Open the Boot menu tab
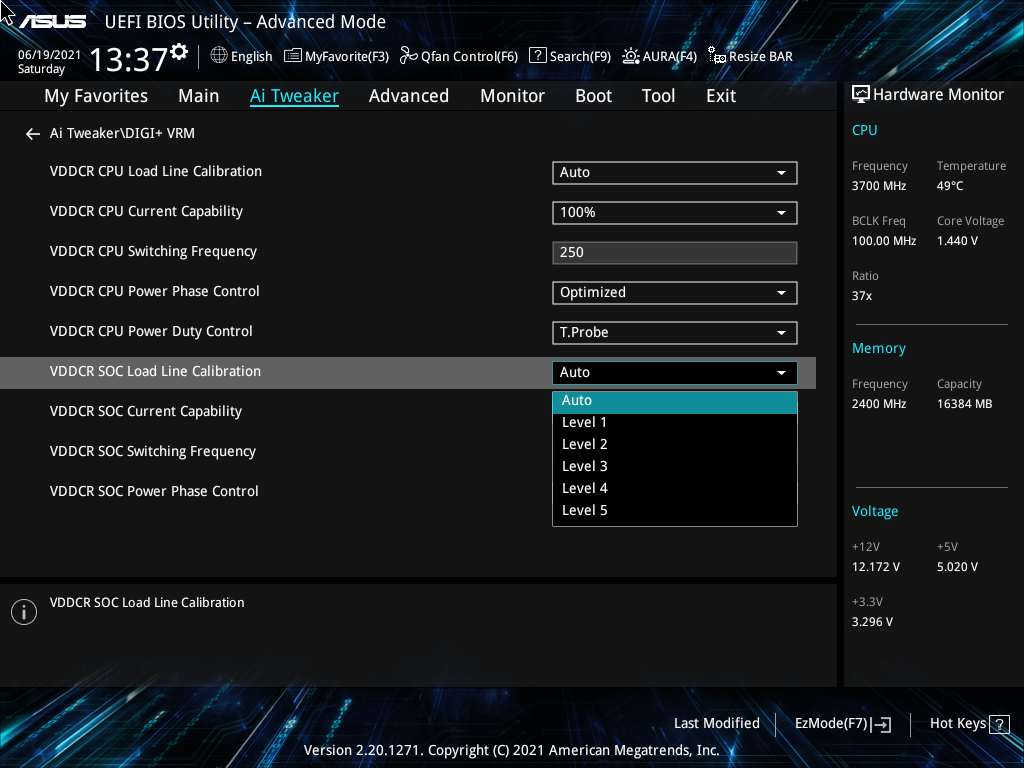The image size is (1024, 768). (593, 95)
